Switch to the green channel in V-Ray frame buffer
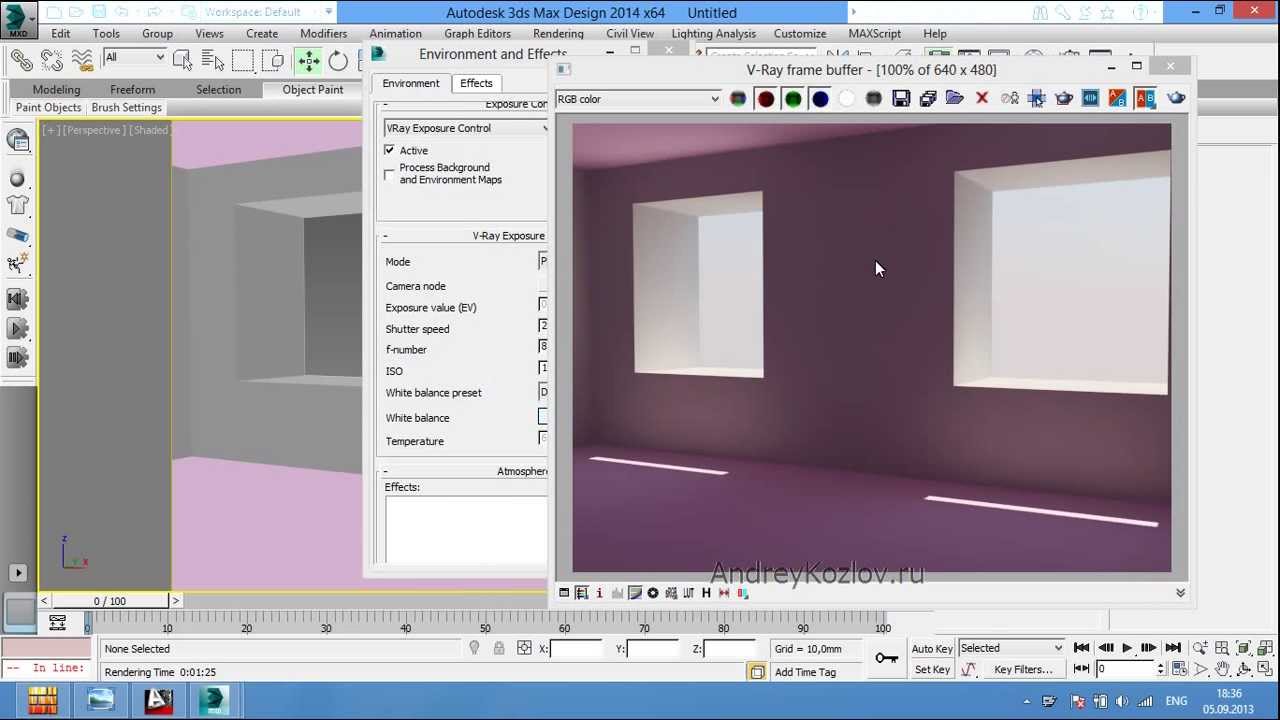Screen dimensions: 1280x720 tap(792, 99)
